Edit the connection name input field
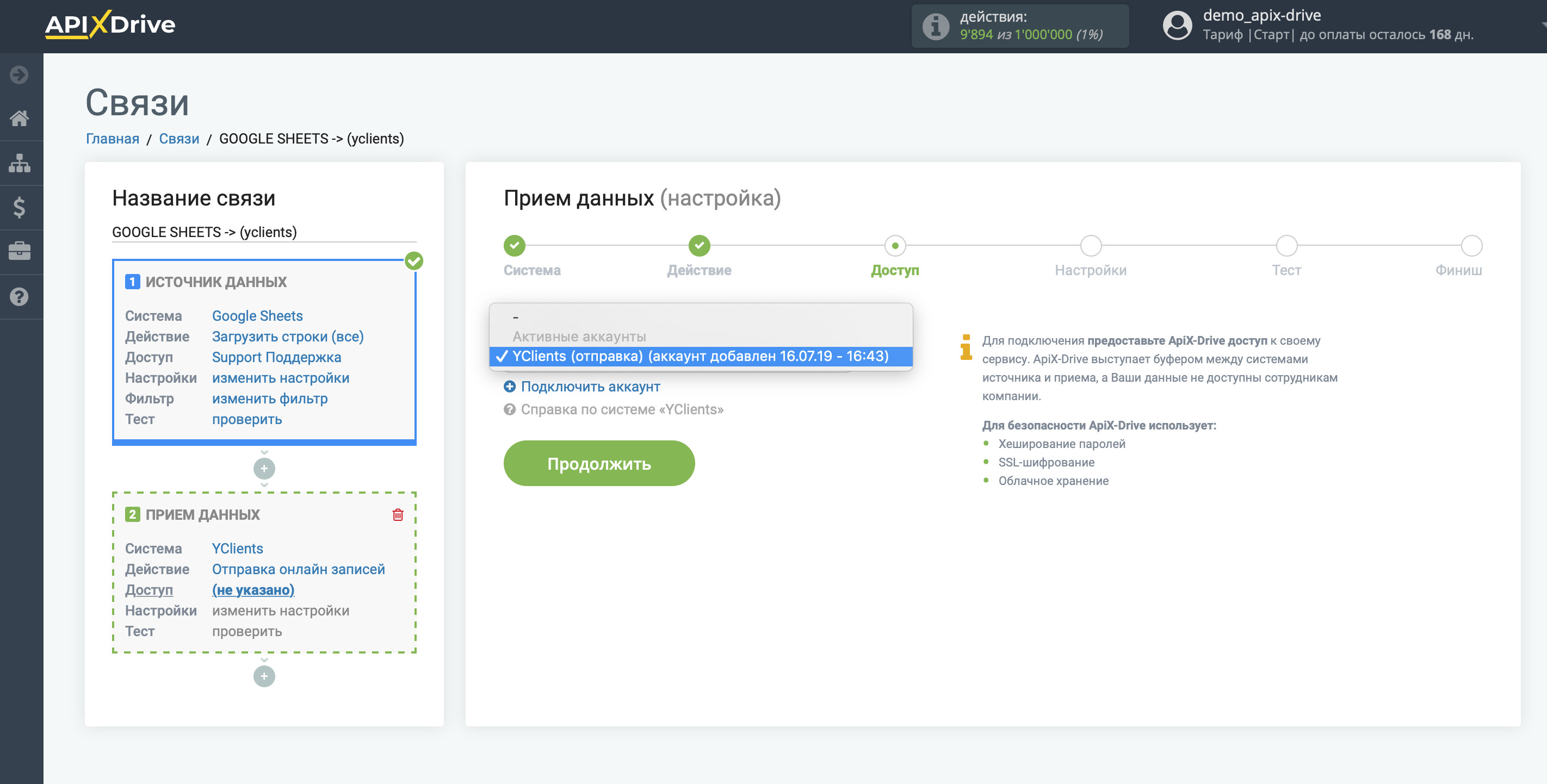This screenshot has width=1547, height=784. coord(264,232)
